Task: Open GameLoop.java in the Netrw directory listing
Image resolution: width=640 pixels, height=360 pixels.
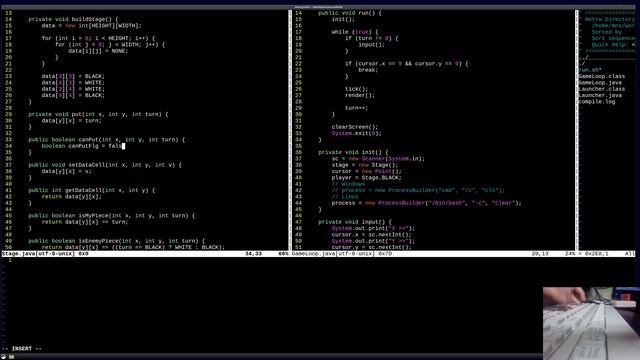Action: click(x=600, y=82)
